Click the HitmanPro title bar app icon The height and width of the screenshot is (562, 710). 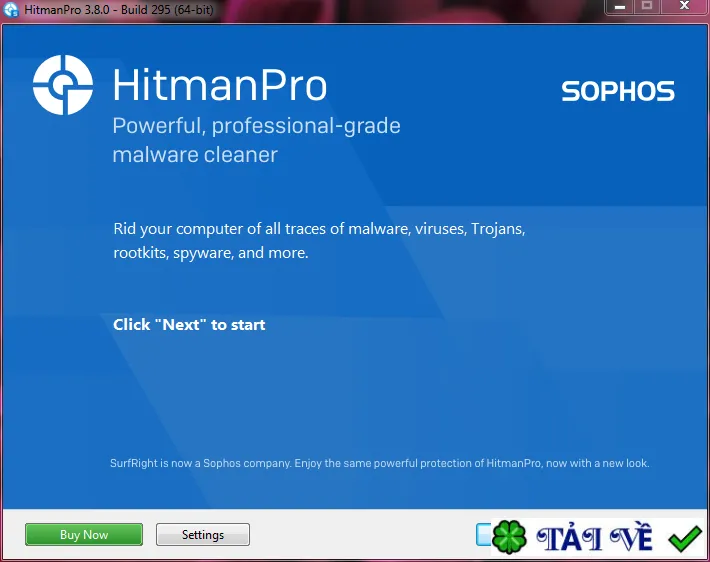(x=11, y=10)
